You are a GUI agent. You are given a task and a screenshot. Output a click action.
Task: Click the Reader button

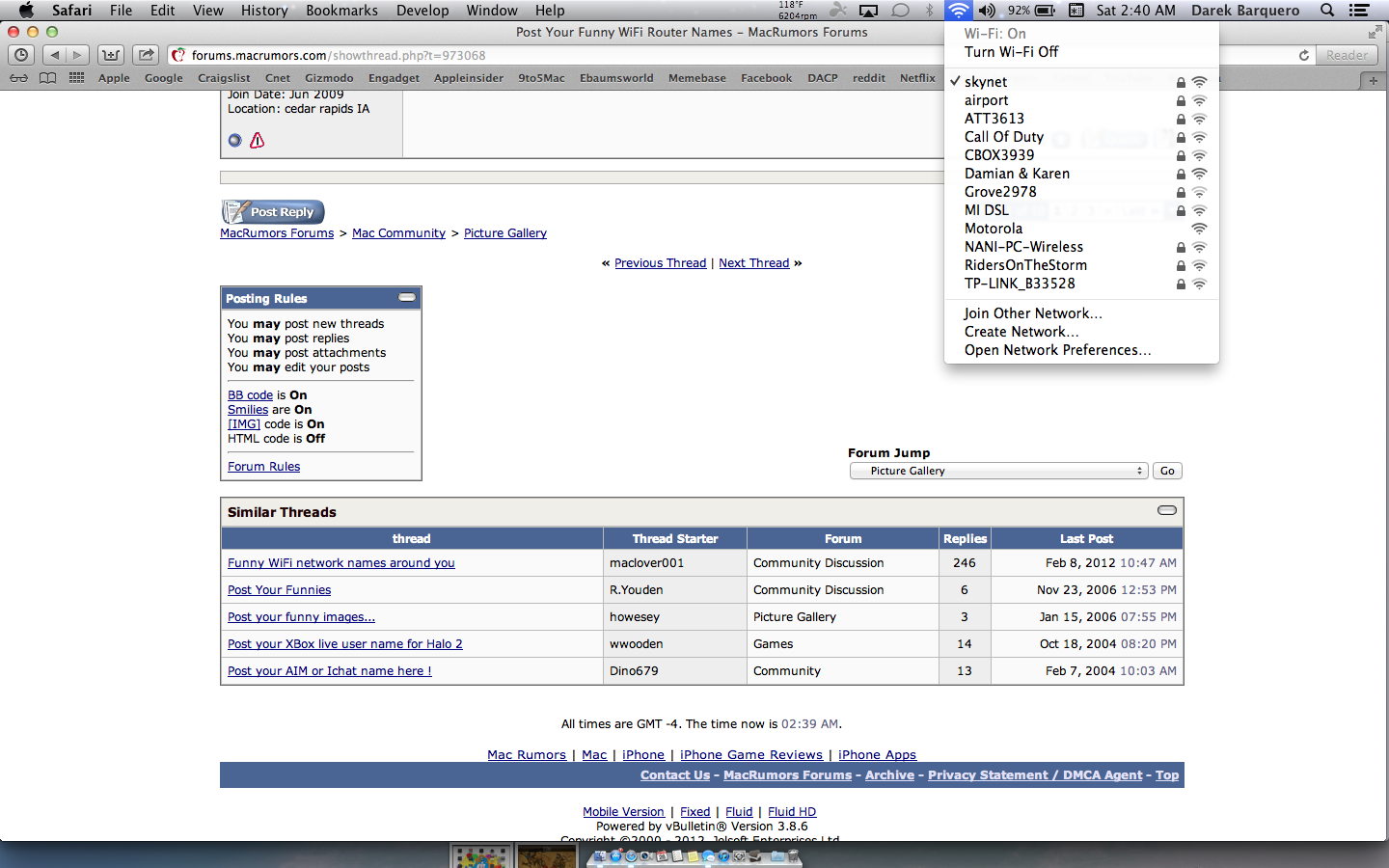coord(1347,55)
